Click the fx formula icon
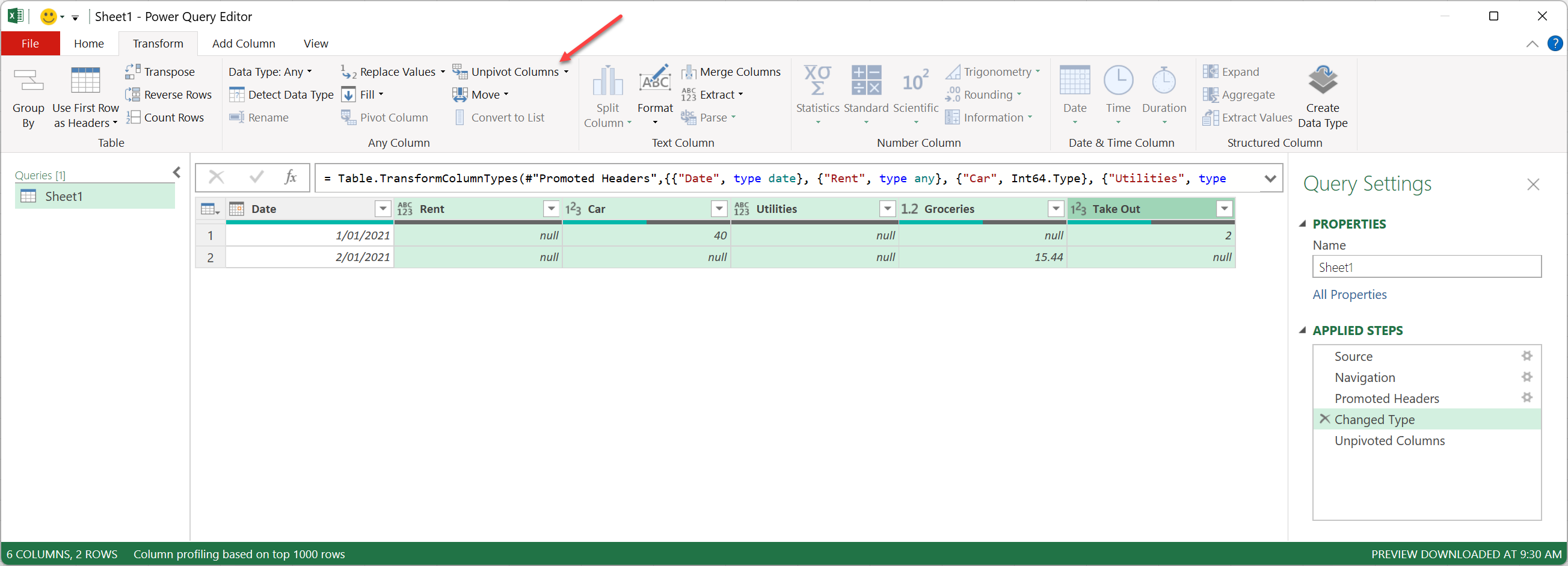 pos(291,177)
